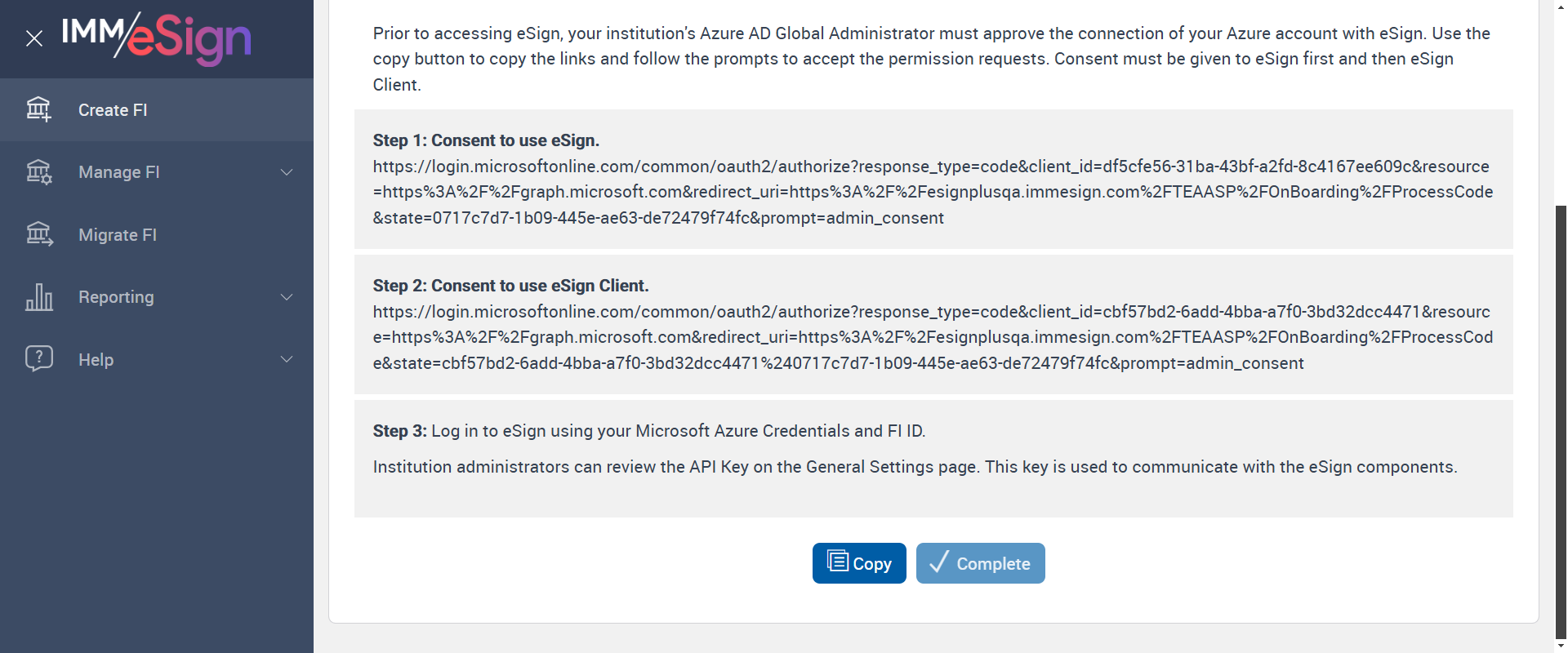Expand the Help submenu chevron
The image size is (1568, 653).
(x=287, y=359)
